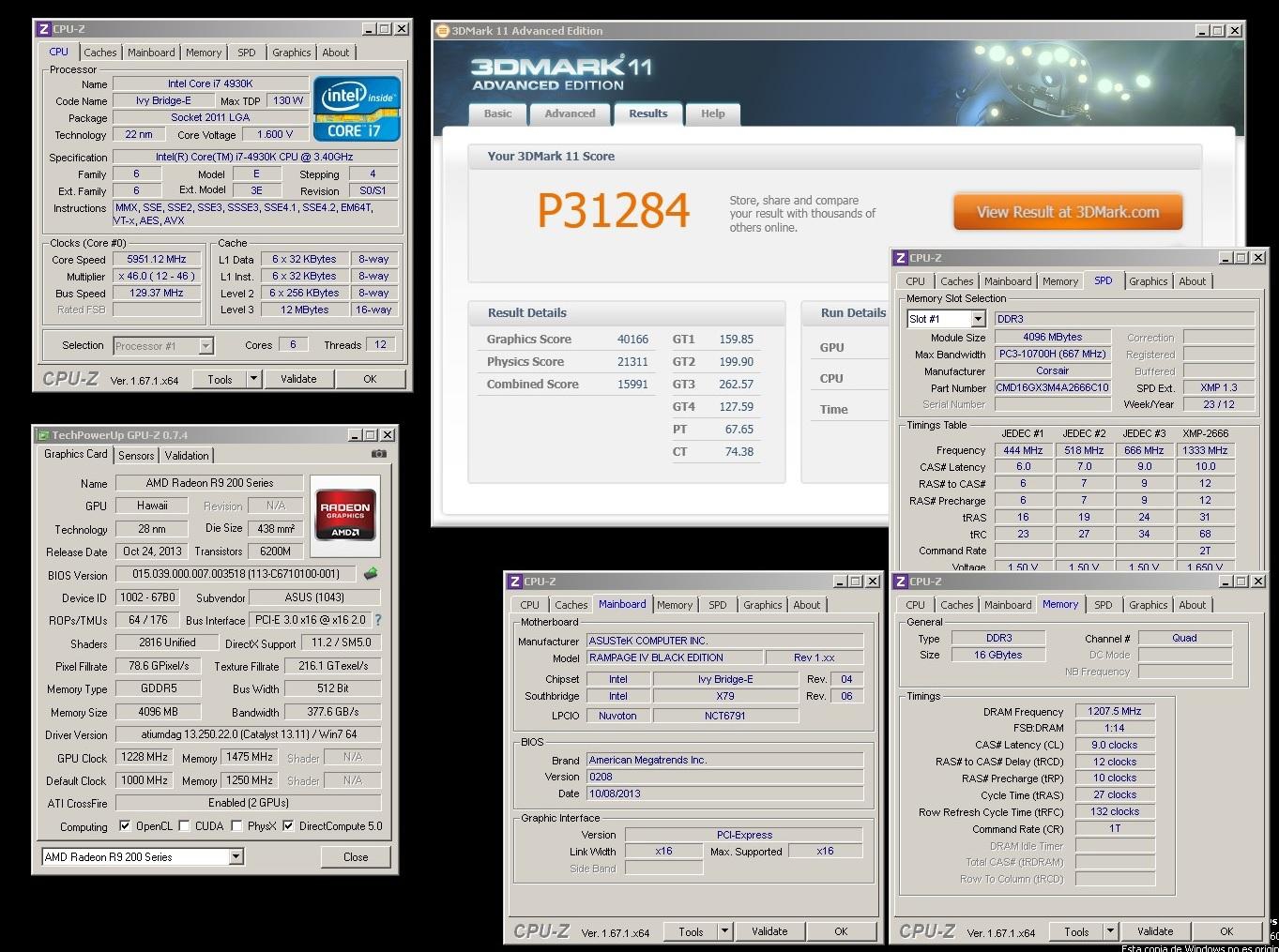Click the CAS# Latency 9.0 clocks value
The height and width of the screenshot is (952, 1279).
click(x=1115, y=745)
